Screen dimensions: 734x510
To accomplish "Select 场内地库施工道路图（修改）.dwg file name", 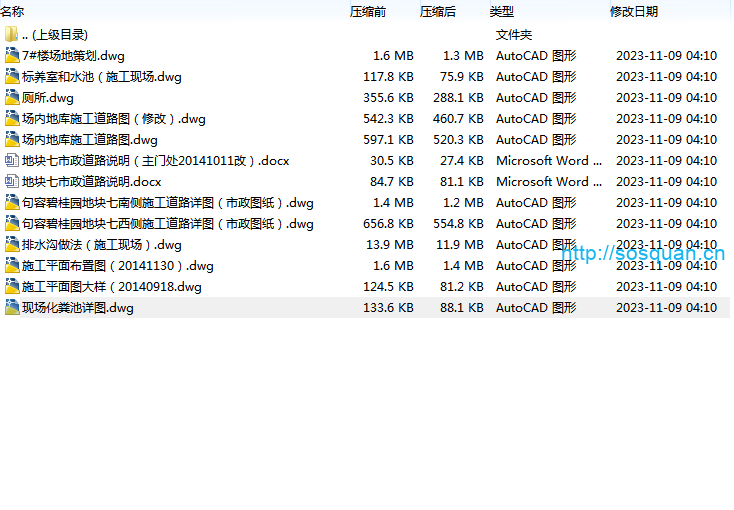I will [x=113, y=119].
